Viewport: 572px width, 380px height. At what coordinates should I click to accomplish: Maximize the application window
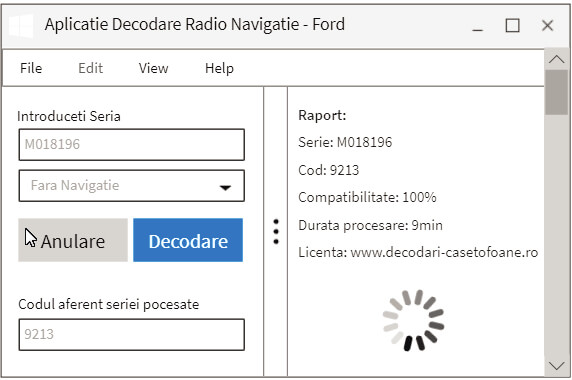(x=513, y=26)
